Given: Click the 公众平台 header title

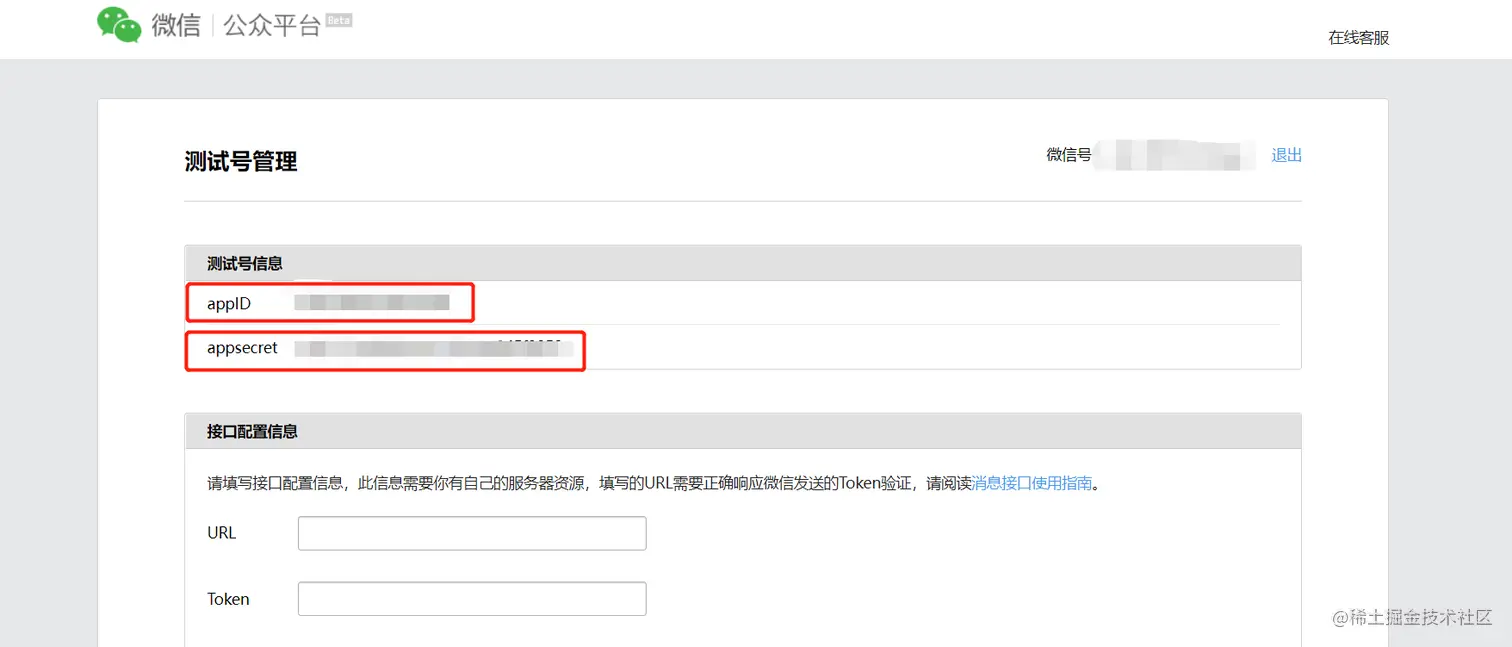Looking at the screenshot, I should coord(272,25).
